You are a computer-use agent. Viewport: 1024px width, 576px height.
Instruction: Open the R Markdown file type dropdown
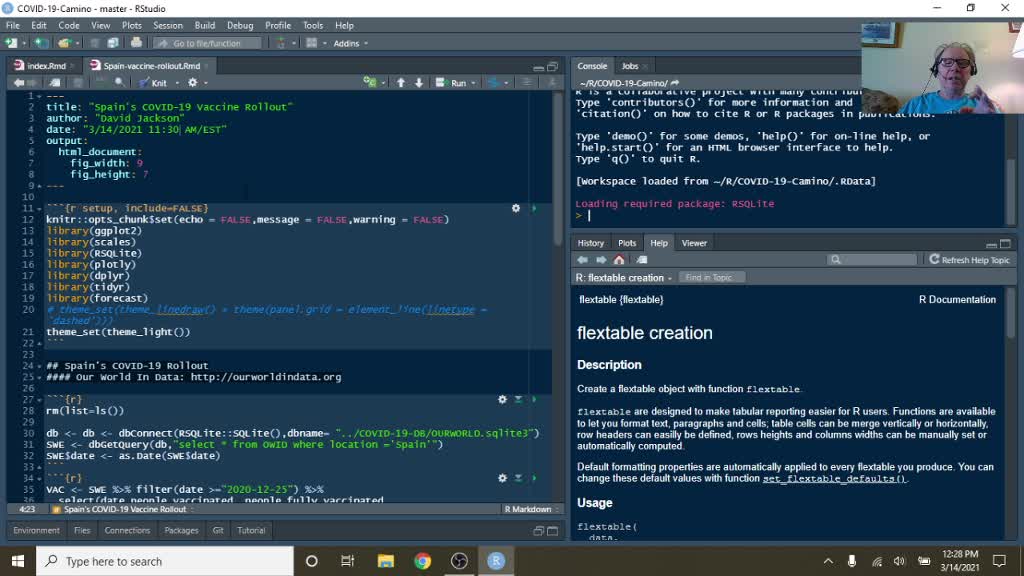coord(532,509)
